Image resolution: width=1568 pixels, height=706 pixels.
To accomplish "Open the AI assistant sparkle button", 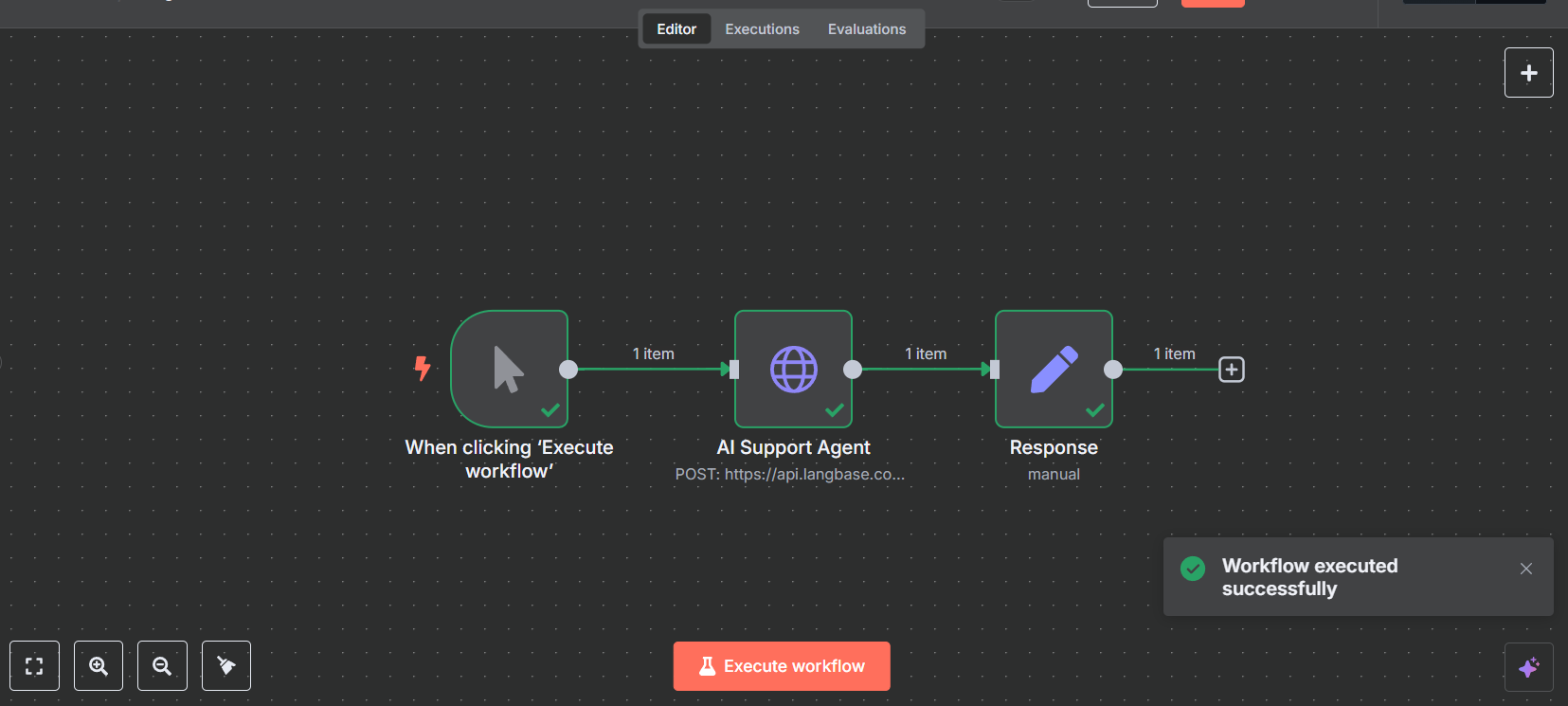I will coord(1528,667).
